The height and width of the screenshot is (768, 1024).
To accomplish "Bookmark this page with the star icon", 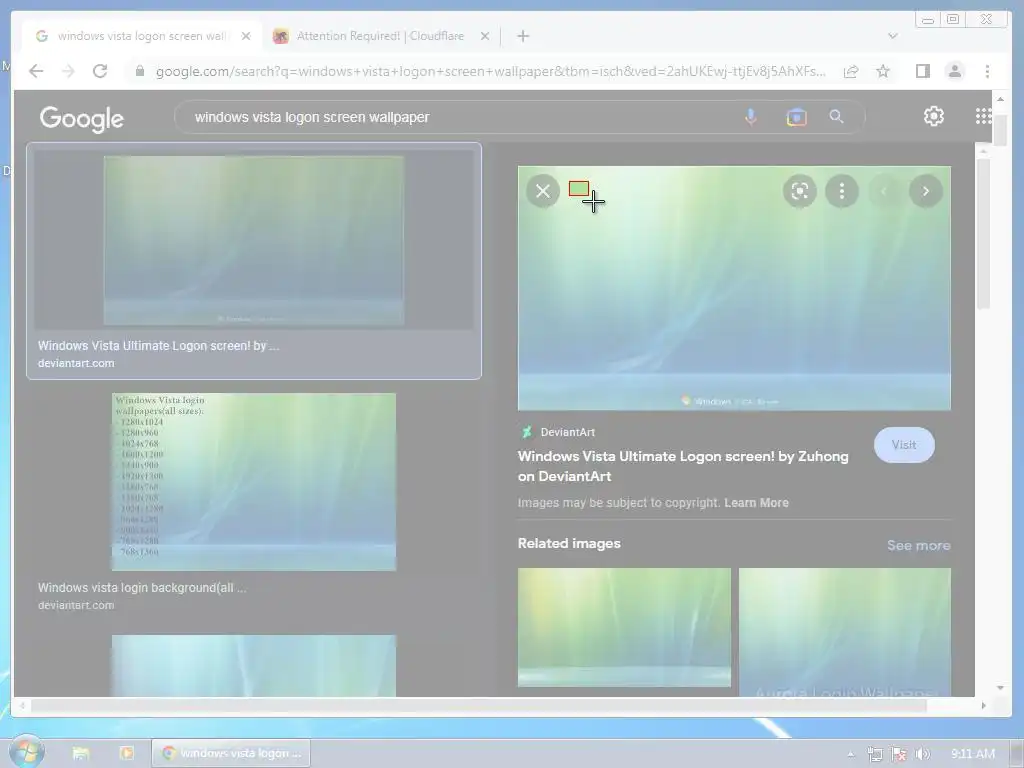I will pos(883,71).
